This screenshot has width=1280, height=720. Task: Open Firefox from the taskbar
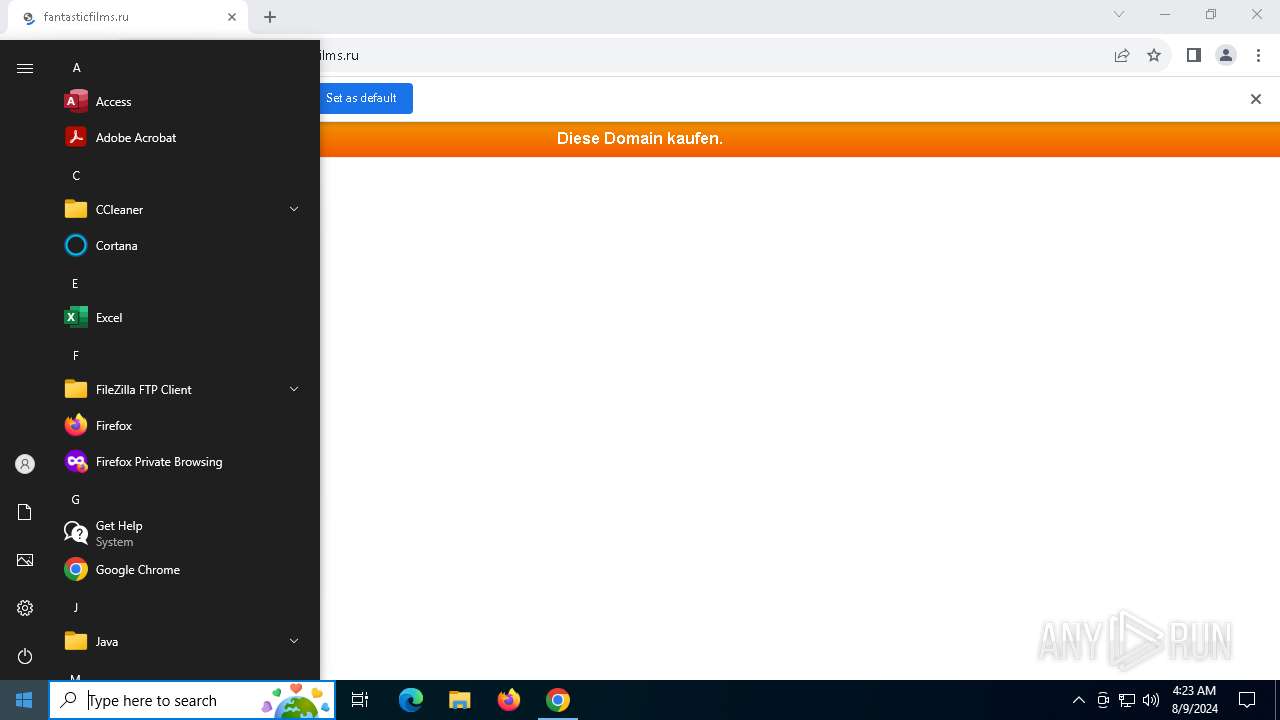pos(509,700)
